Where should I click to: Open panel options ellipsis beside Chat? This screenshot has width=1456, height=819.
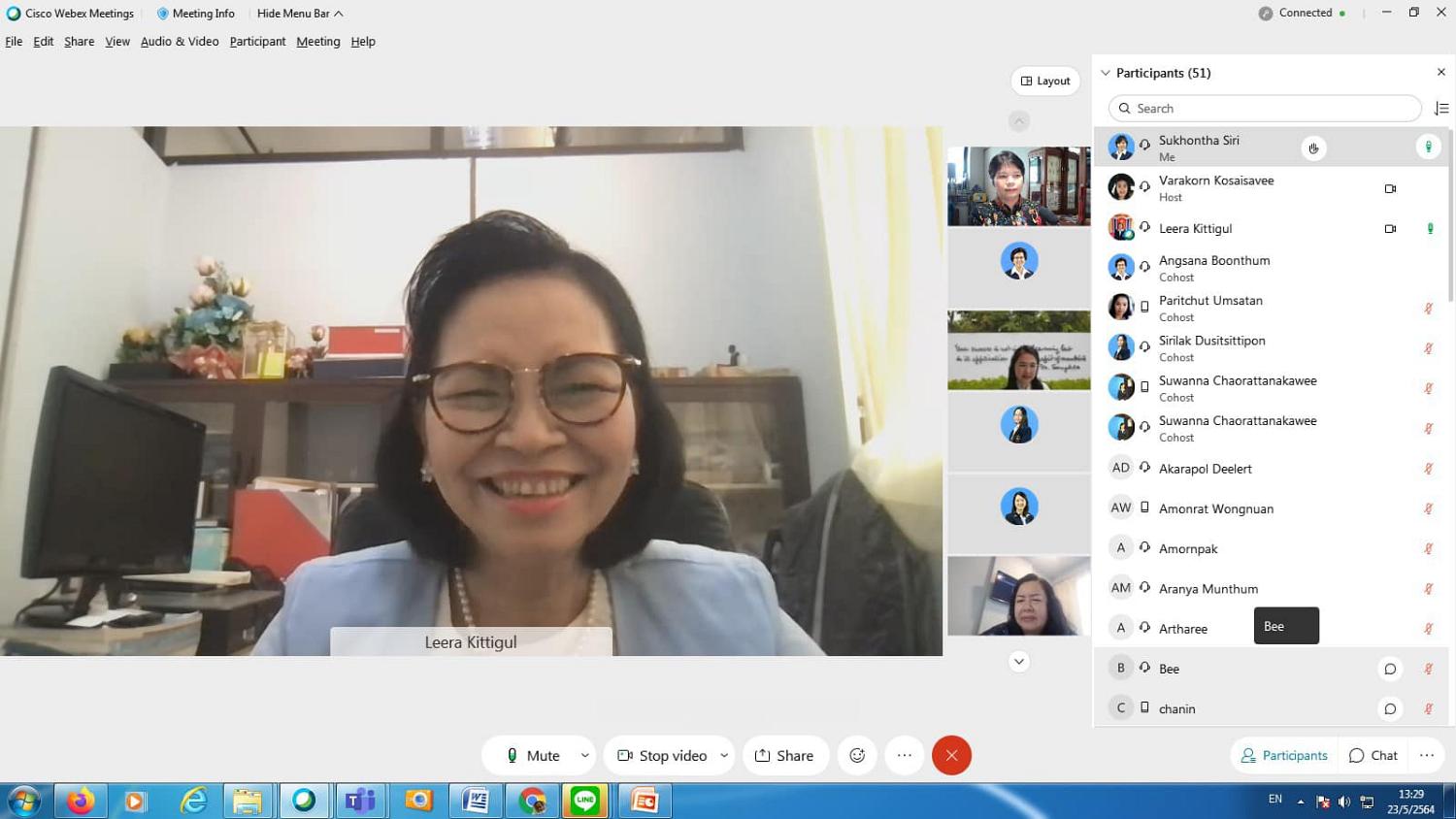[x=1426, y=755]
